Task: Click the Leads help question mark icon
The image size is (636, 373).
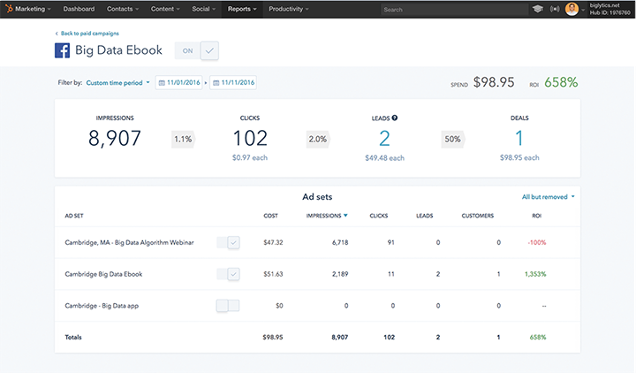Action: click(395, 118)
